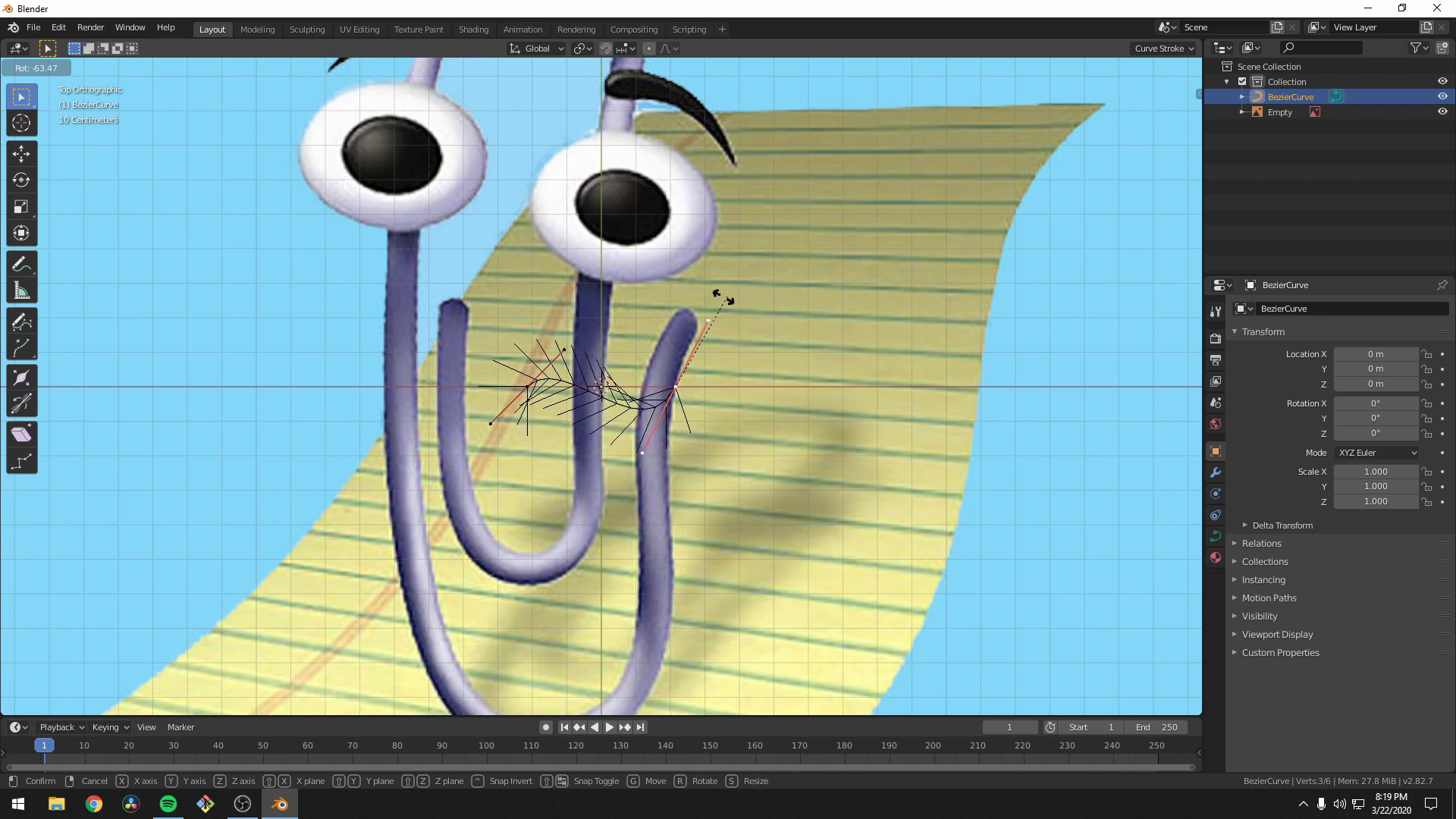Select the Measure tool
1456x819 pixels.
coord(21,290)
